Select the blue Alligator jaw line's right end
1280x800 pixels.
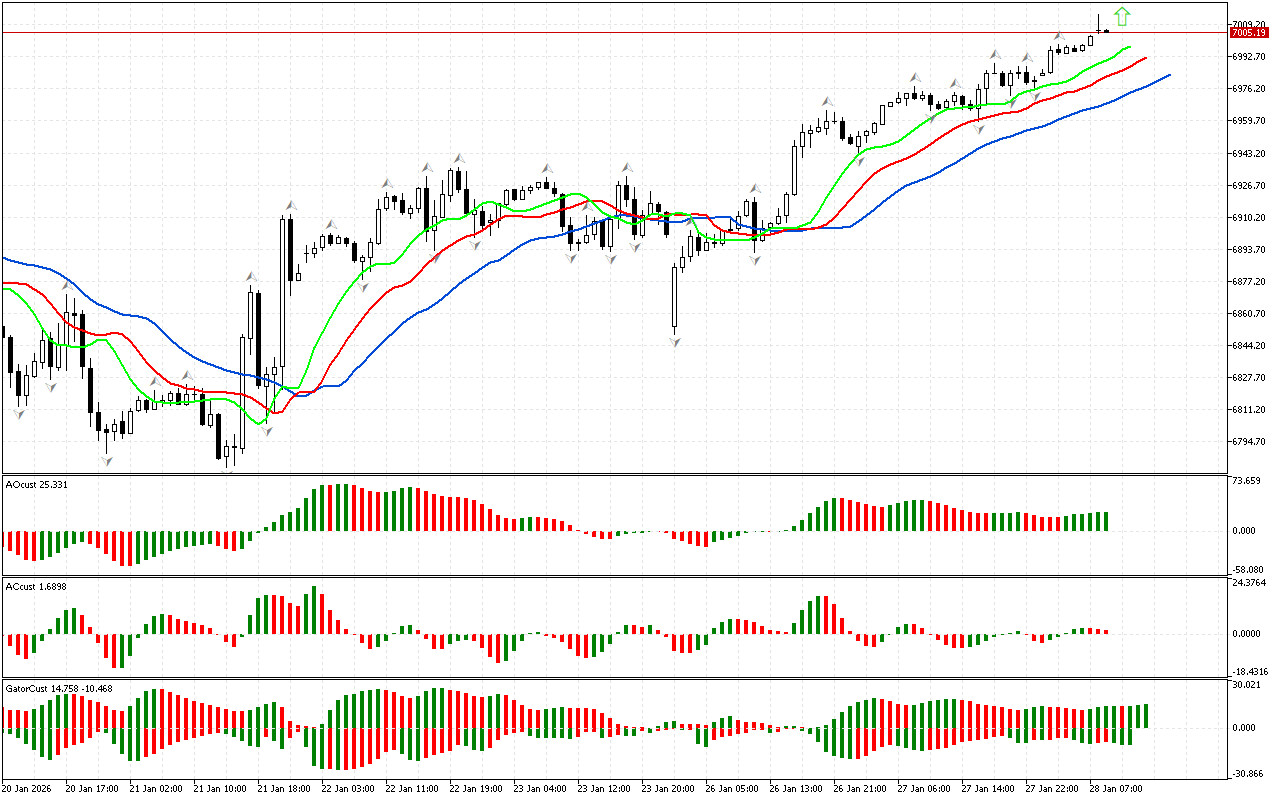pyautogui.click(x=1167, y=75)
